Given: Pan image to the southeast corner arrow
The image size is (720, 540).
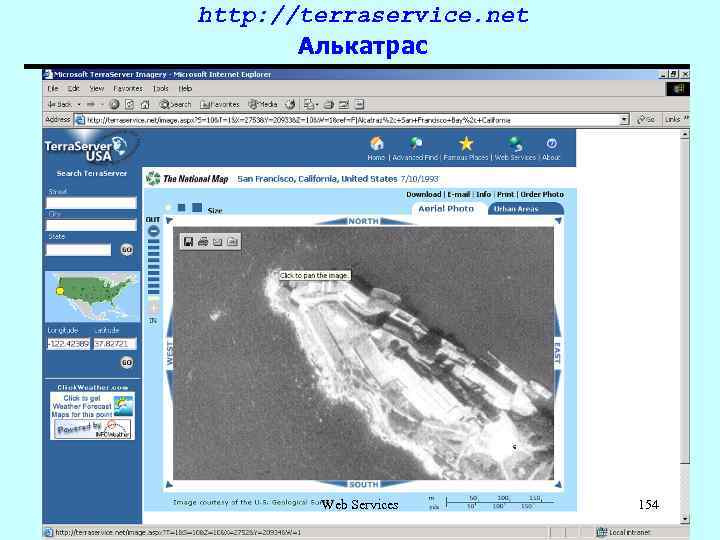Looking at the screenshot, I should tap(558, 484).
